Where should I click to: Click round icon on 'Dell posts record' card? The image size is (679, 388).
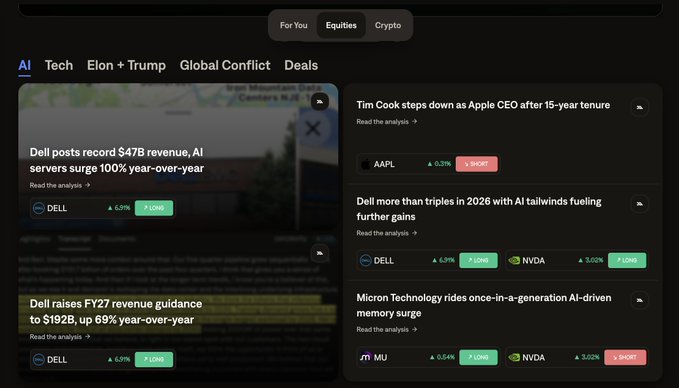(x=320, y=101)
